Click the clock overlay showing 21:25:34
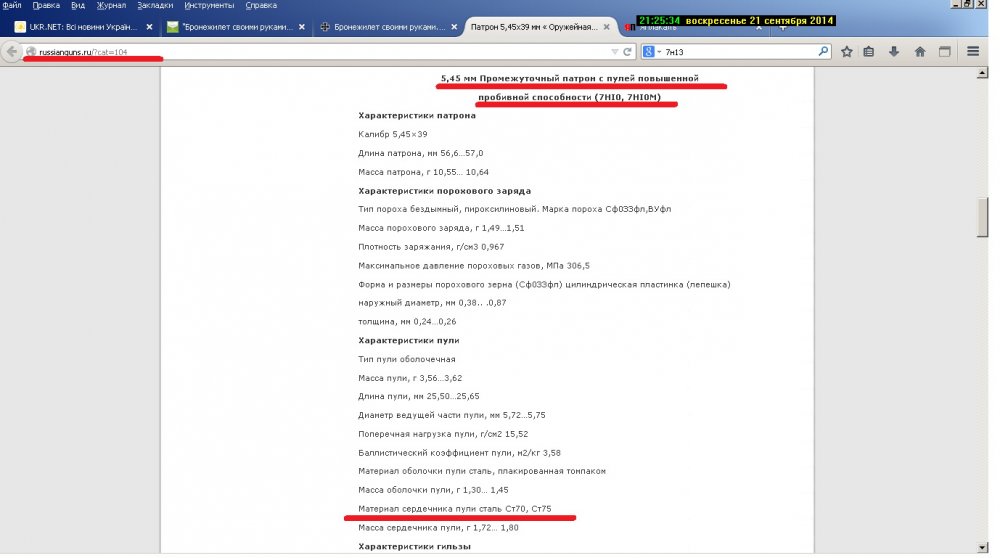 736,20
